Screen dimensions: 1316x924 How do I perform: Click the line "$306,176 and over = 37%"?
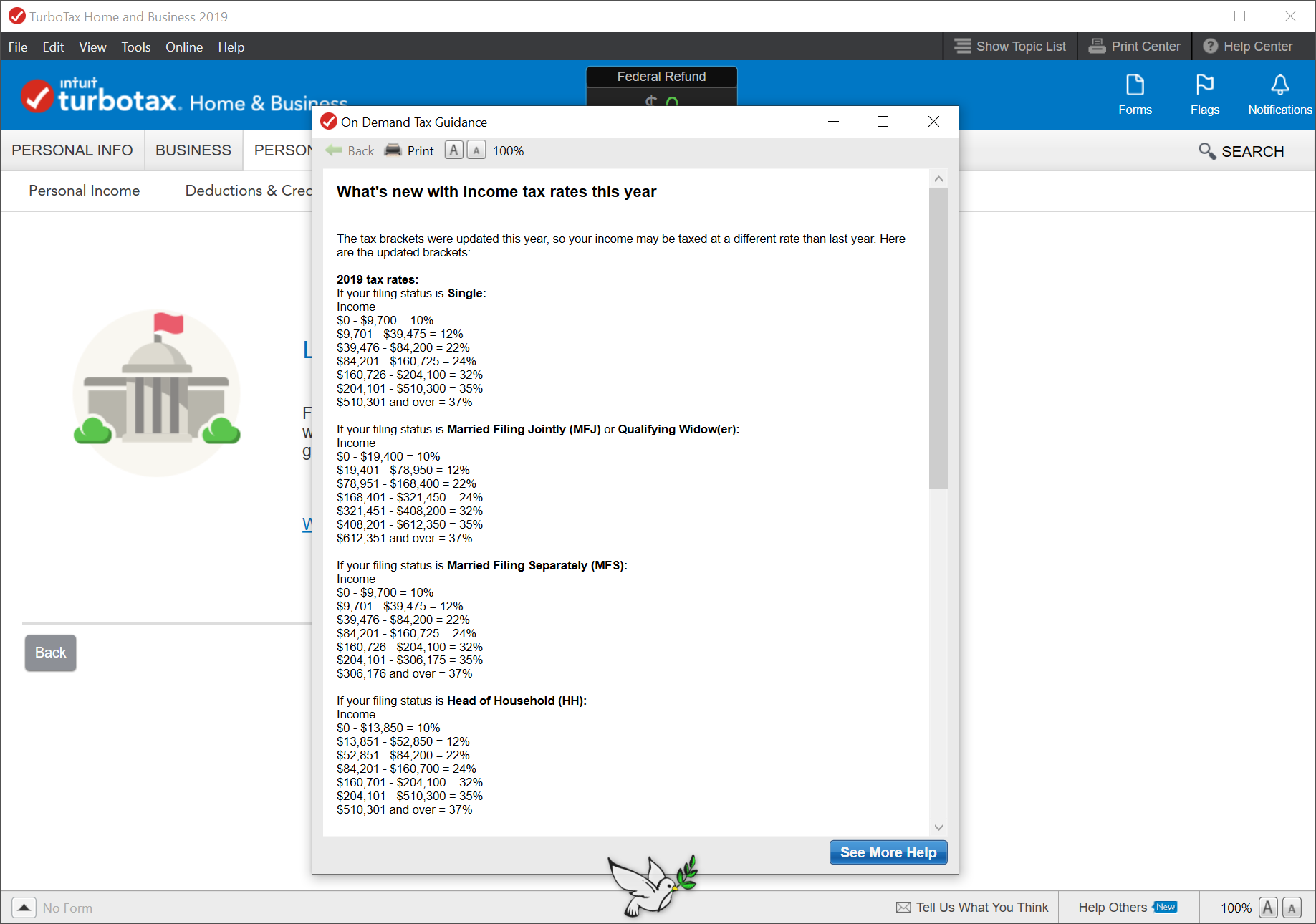[404, 673]
